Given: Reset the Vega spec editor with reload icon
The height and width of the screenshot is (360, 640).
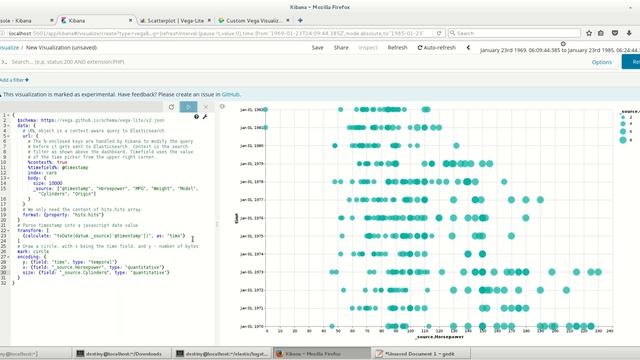Looking at the screenshot, I should [x=171, y=107].
